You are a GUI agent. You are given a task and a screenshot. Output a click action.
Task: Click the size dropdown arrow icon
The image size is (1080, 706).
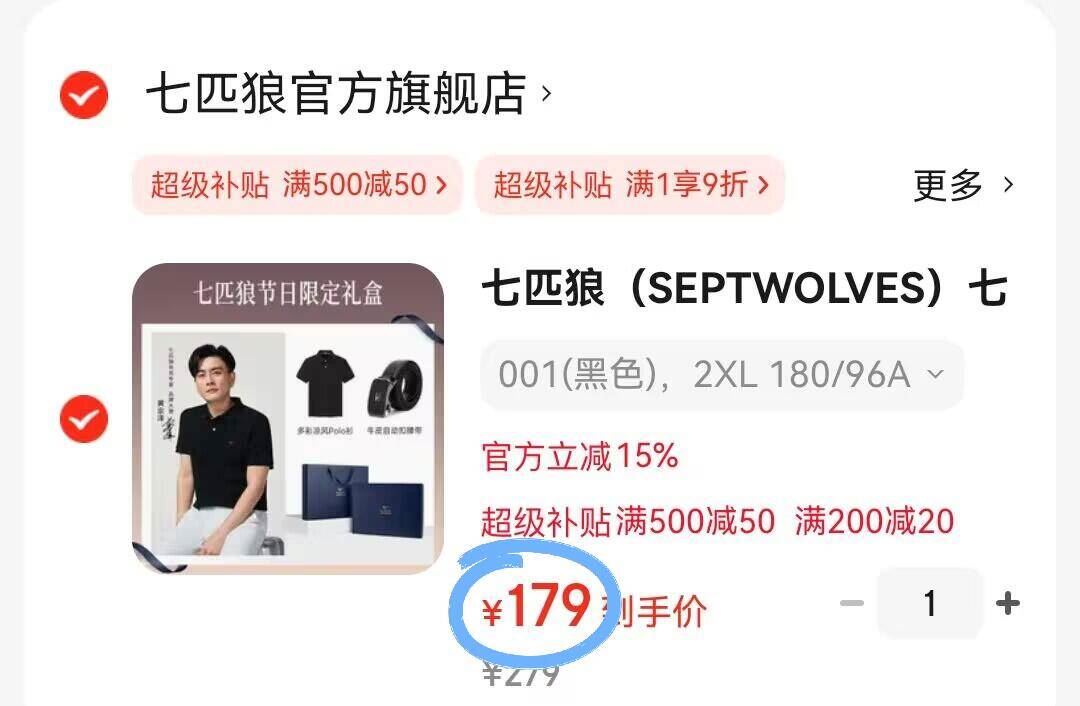[x=935, y=374]
